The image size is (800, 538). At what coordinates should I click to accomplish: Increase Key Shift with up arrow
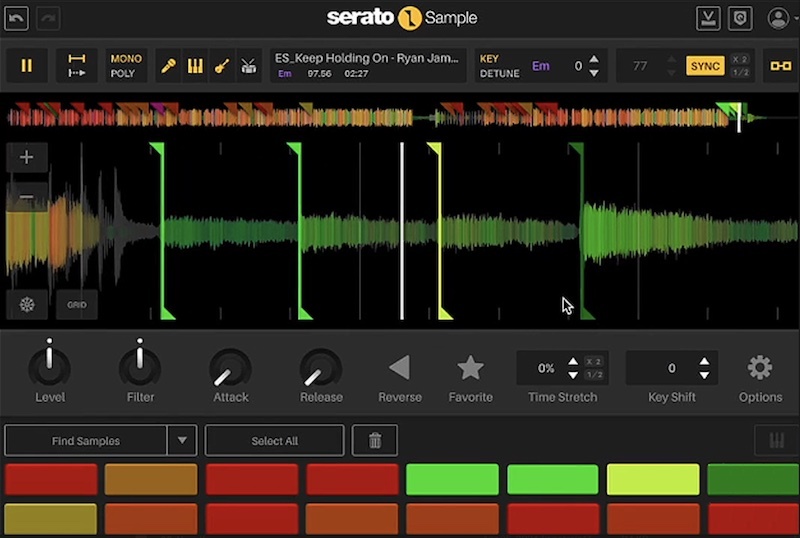click(705, 361)
